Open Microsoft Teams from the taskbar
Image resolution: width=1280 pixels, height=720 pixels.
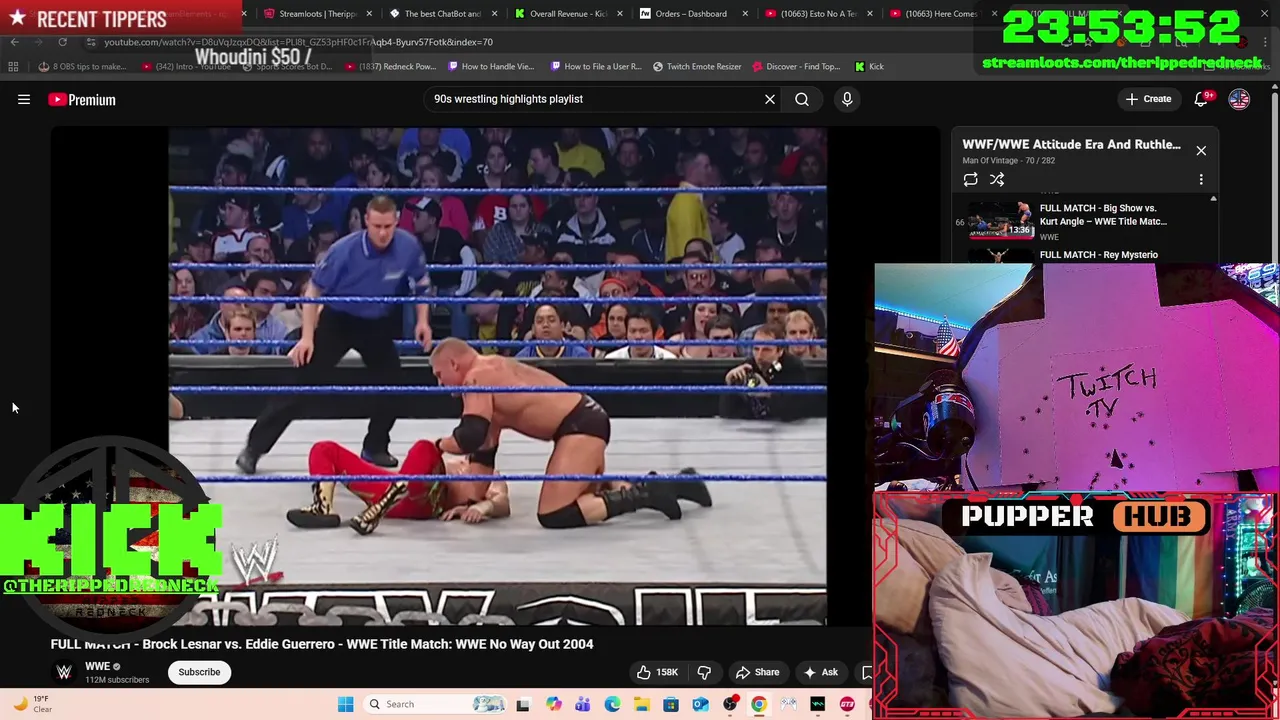pyautogui.click(x=582, y=704)
